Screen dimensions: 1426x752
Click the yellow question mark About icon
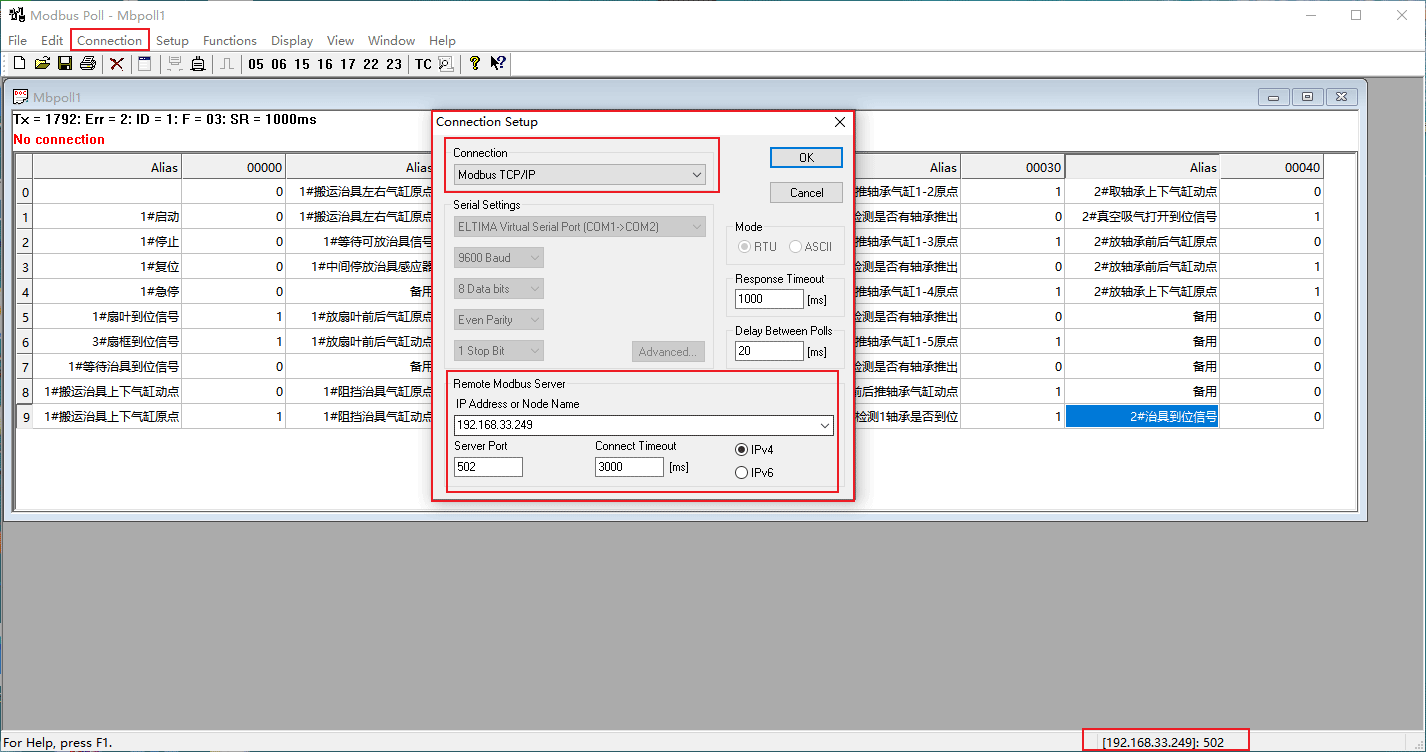pyautogui.click(x=474, y=63)
